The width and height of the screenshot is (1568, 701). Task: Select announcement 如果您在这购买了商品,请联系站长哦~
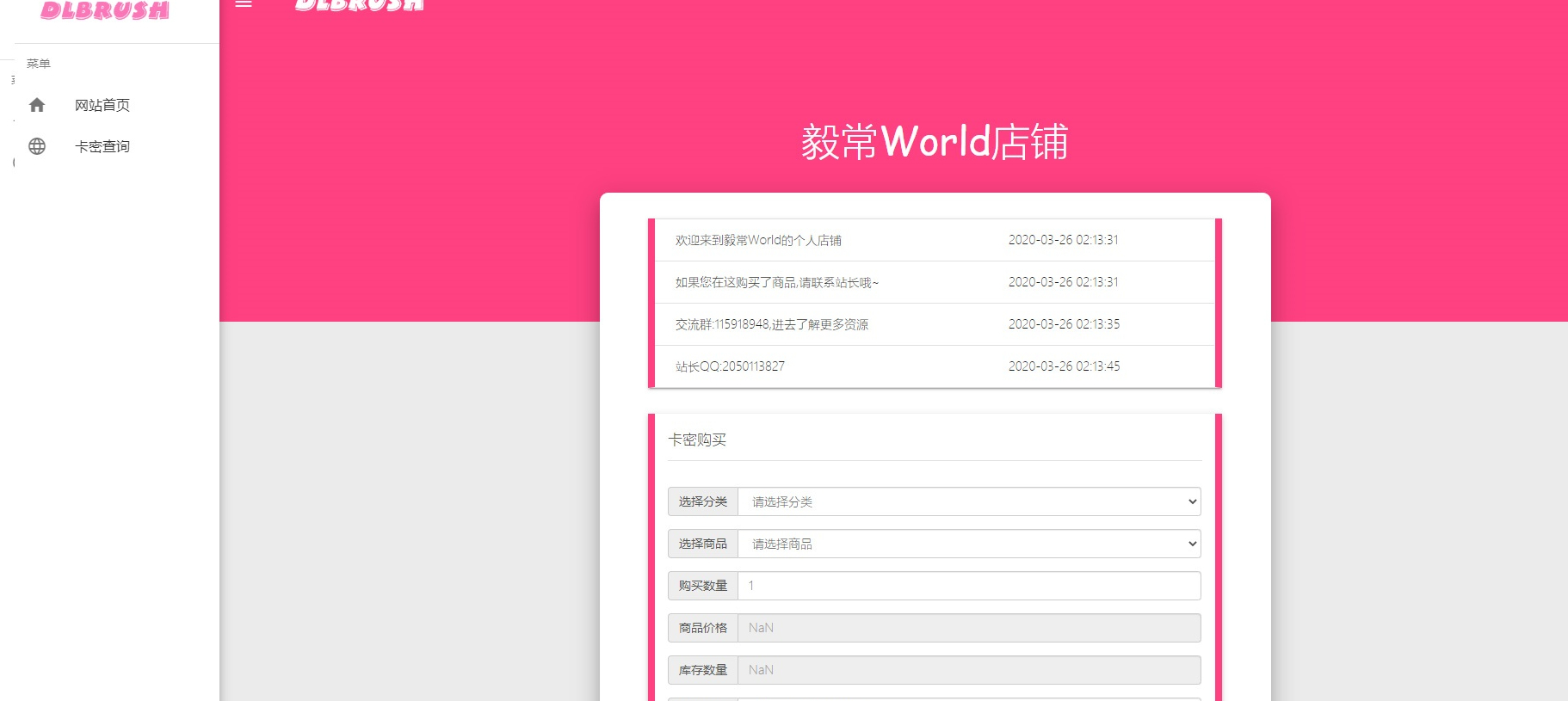pyautogui.click(x=935, y=282)
